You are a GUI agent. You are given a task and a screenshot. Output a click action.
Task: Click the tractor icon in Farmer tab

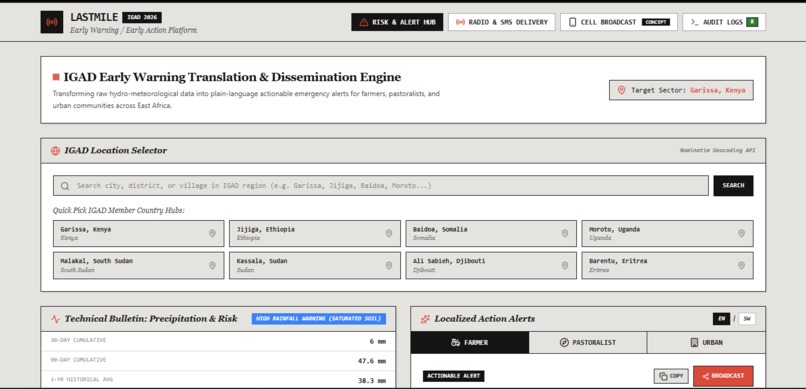455,342
